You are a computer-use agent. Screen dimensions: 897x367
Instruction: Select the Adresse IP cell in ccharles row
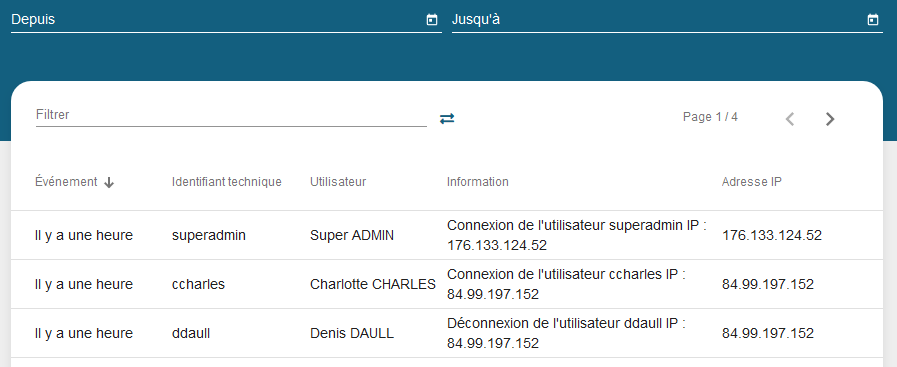point(768,284)
